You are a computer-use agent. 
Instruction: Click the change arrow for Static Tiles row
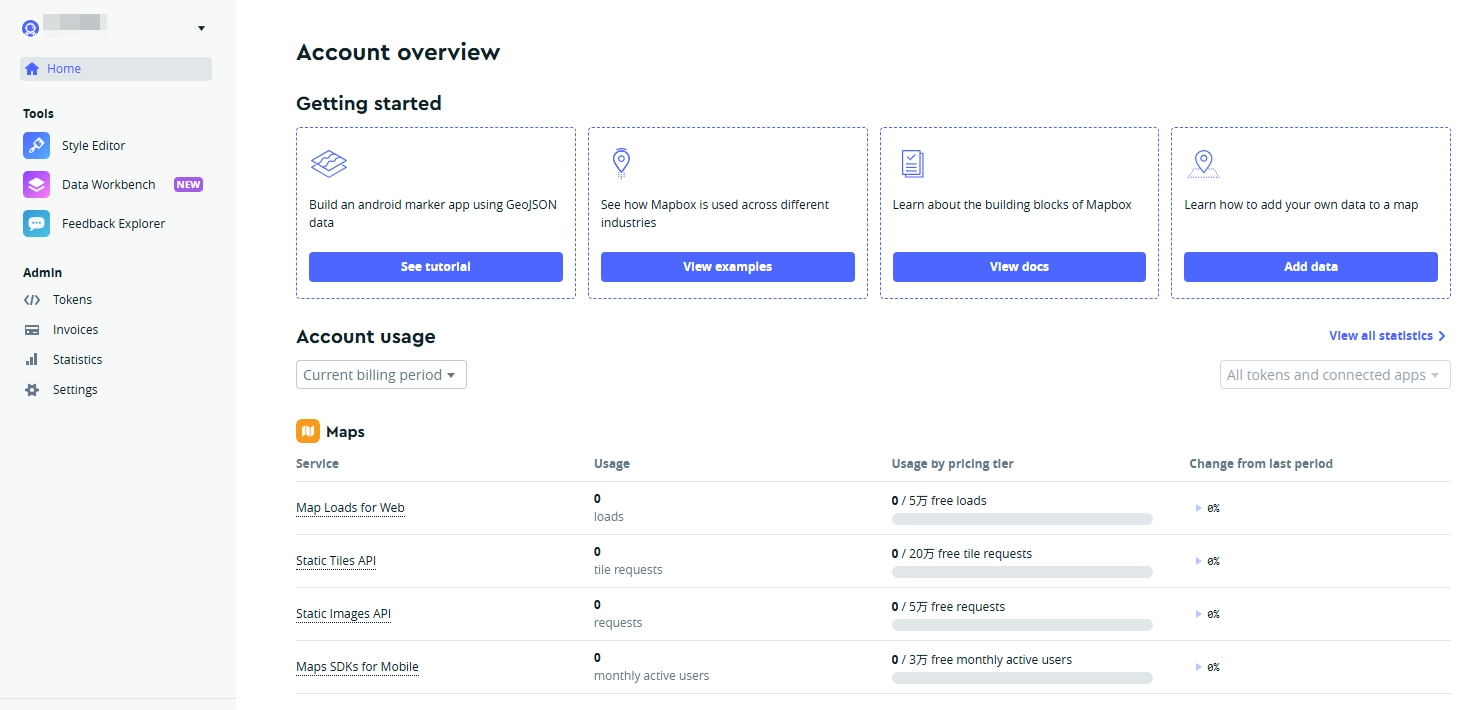coord(1199,561)
